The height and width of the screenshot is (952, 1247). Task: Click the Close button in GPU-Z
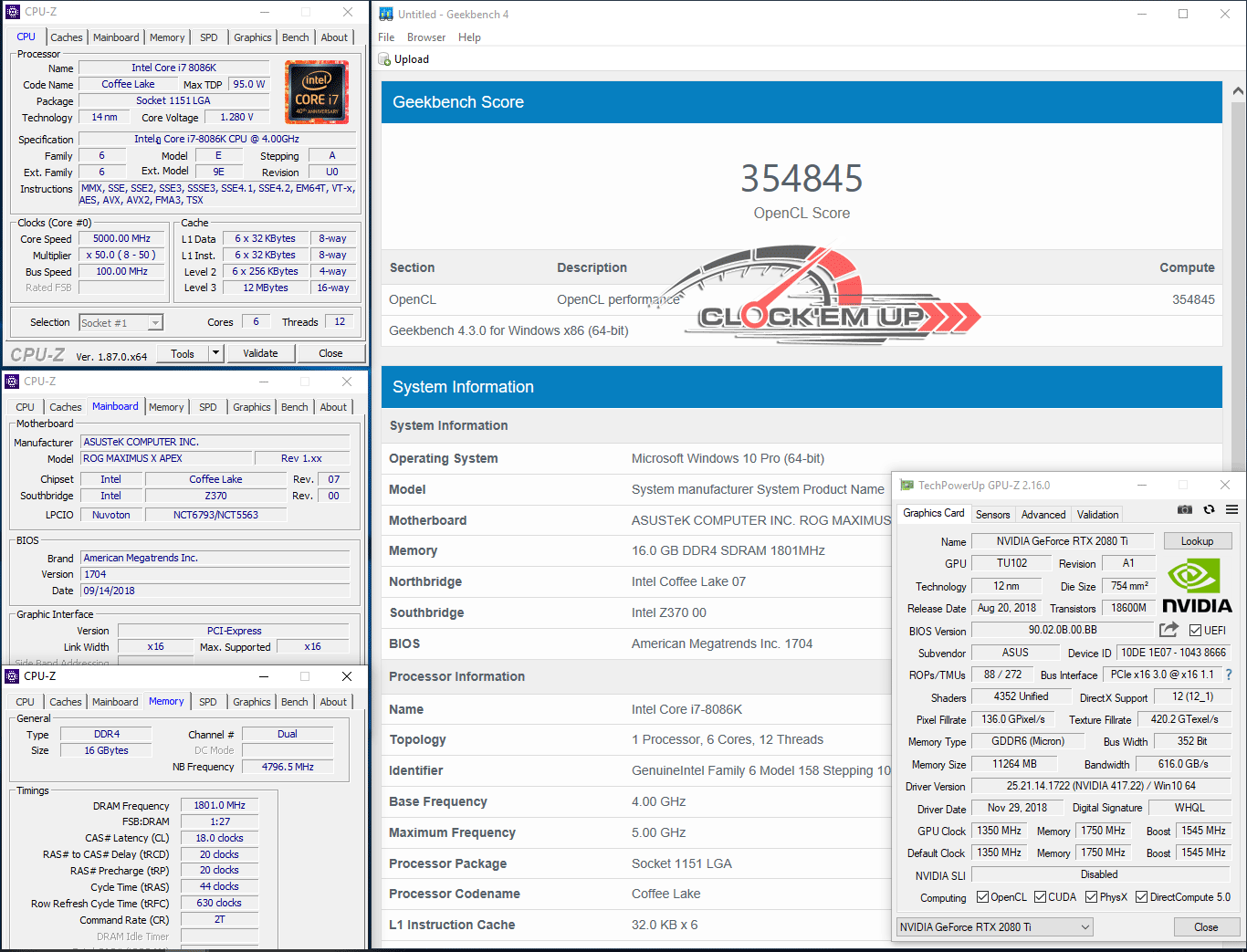click(x=1206, y=927)
